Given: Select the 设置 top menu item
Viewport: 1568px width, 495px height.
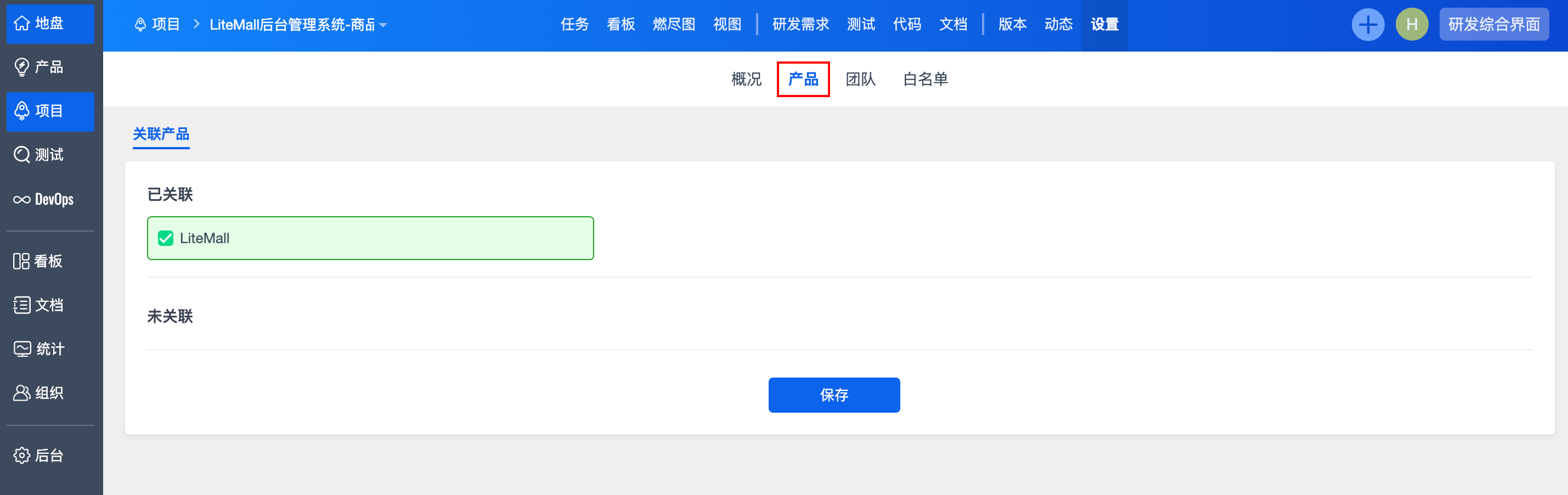Looking at the screenshot, I should point(1105,24).
